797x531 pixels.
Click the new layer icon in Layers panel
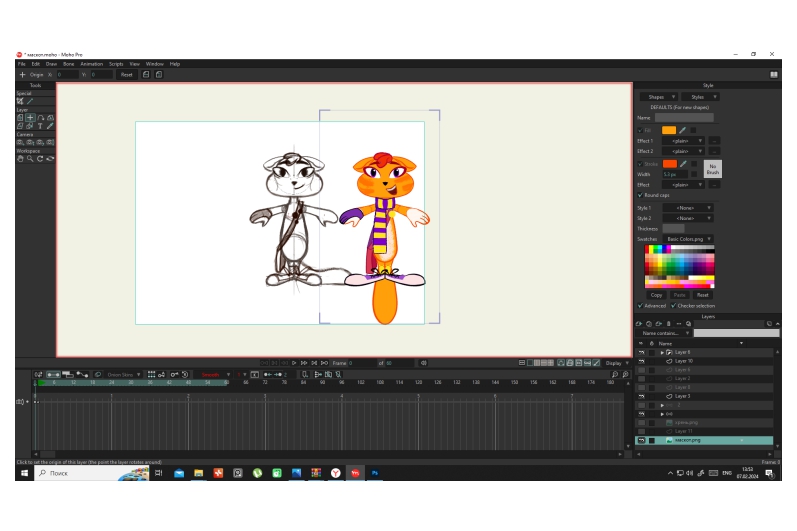639,324
